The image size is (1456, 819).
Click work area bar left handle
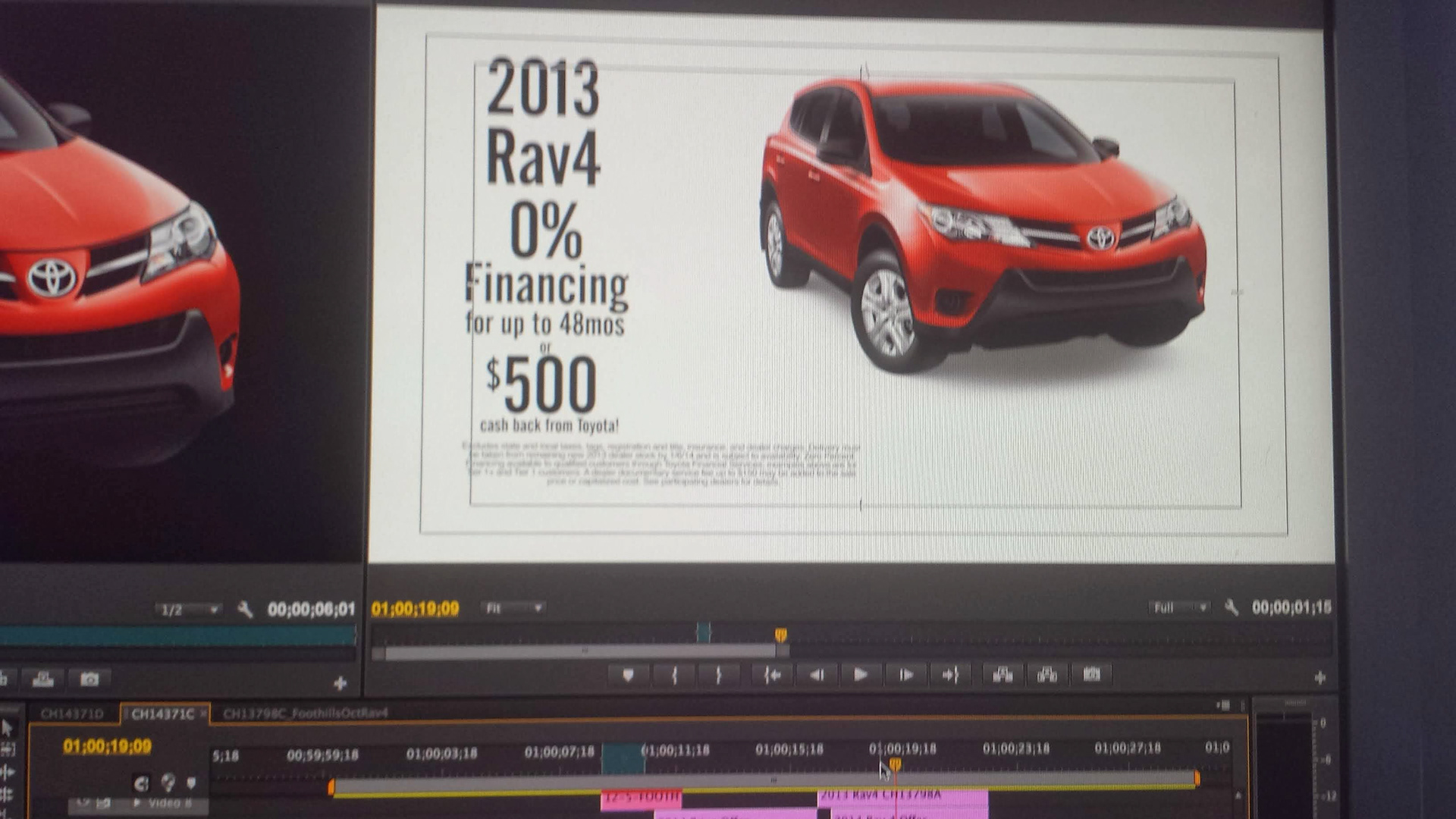click(331, 788)
